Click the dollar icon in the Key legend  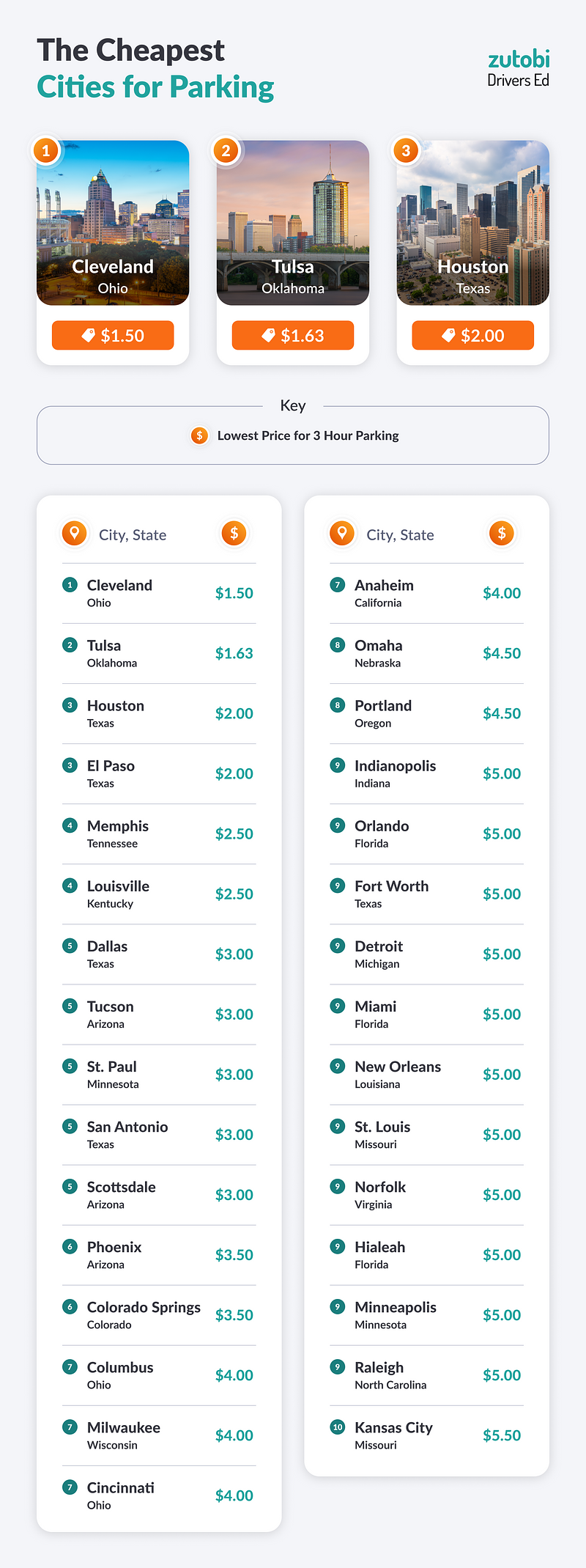point(199,435)
